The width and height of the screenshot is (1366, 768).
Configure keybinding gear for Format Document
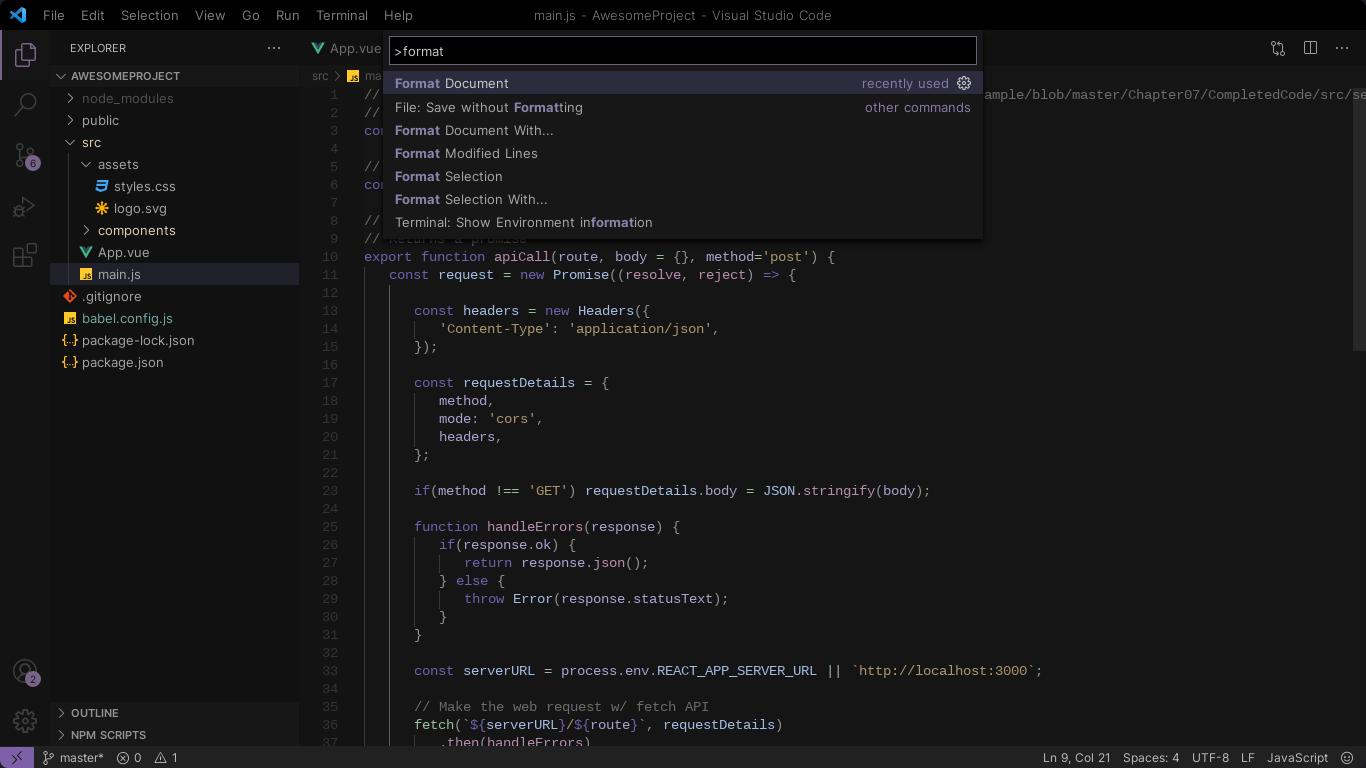tap(964, 83)
